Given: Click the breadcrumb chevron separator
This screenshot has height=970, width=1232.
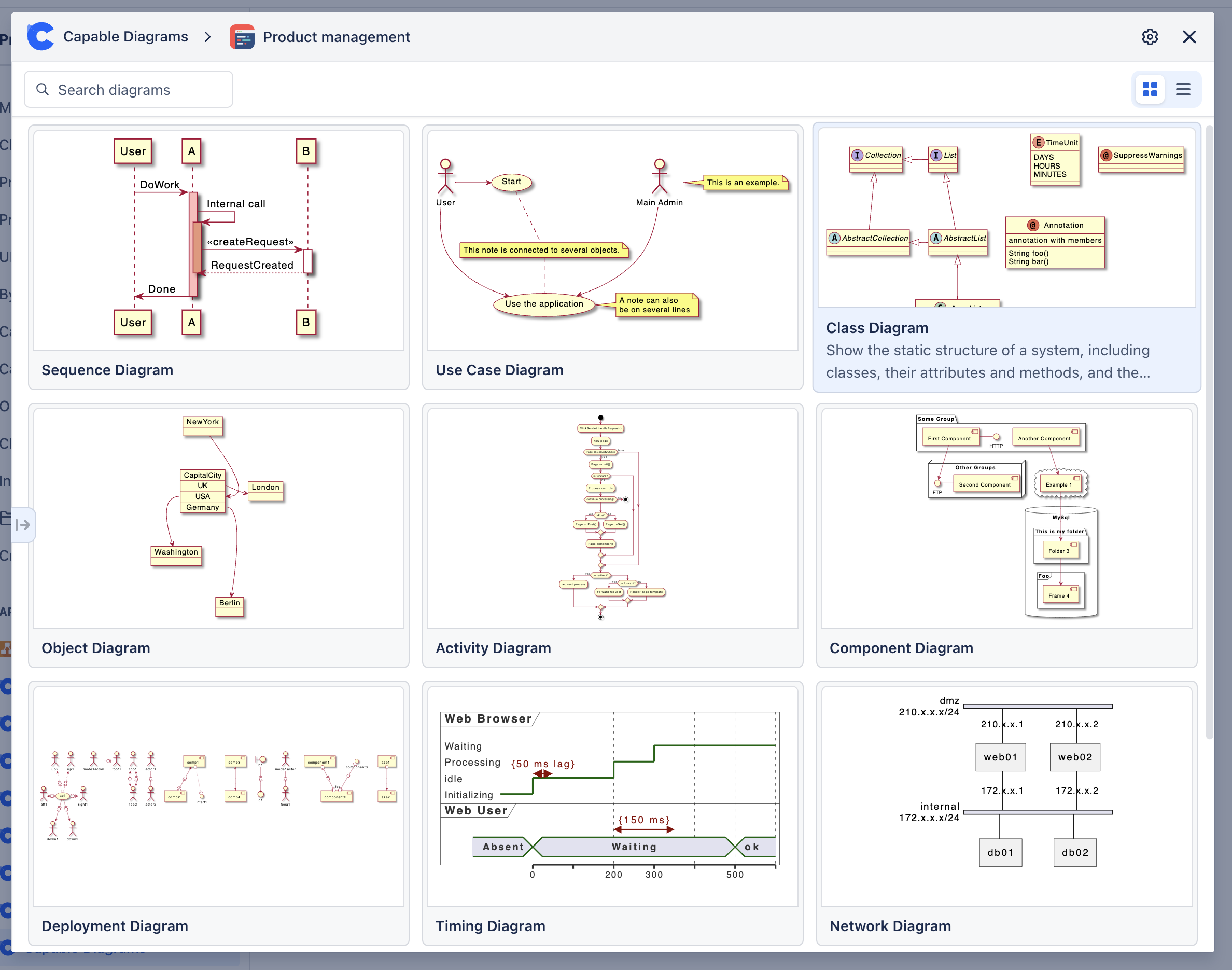Looking at the screenshot, I should tap(208, 37).
